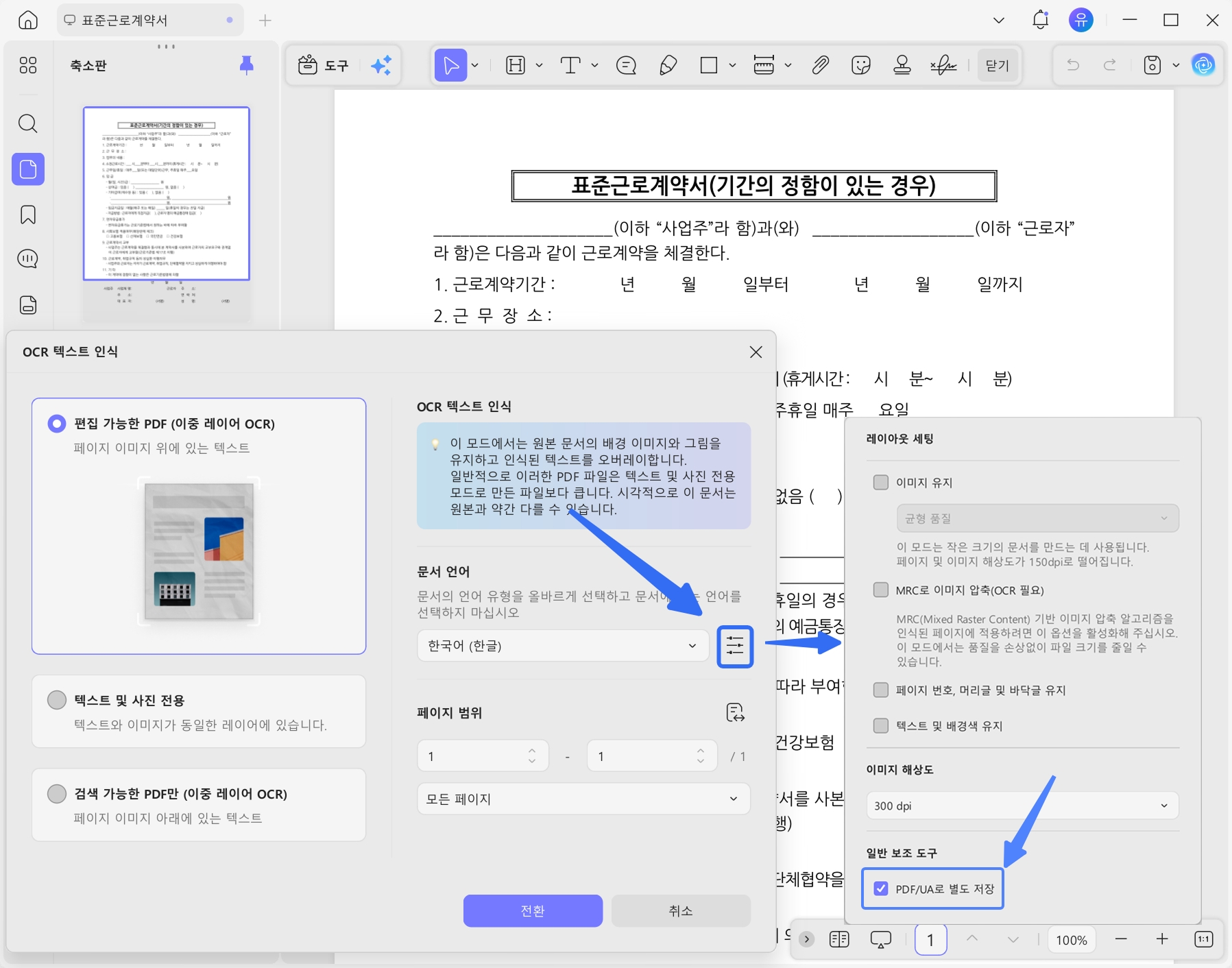Click 100% zoom level field
The width and height of the screenshot is (1232, 968).
(x=1072, y=939)
